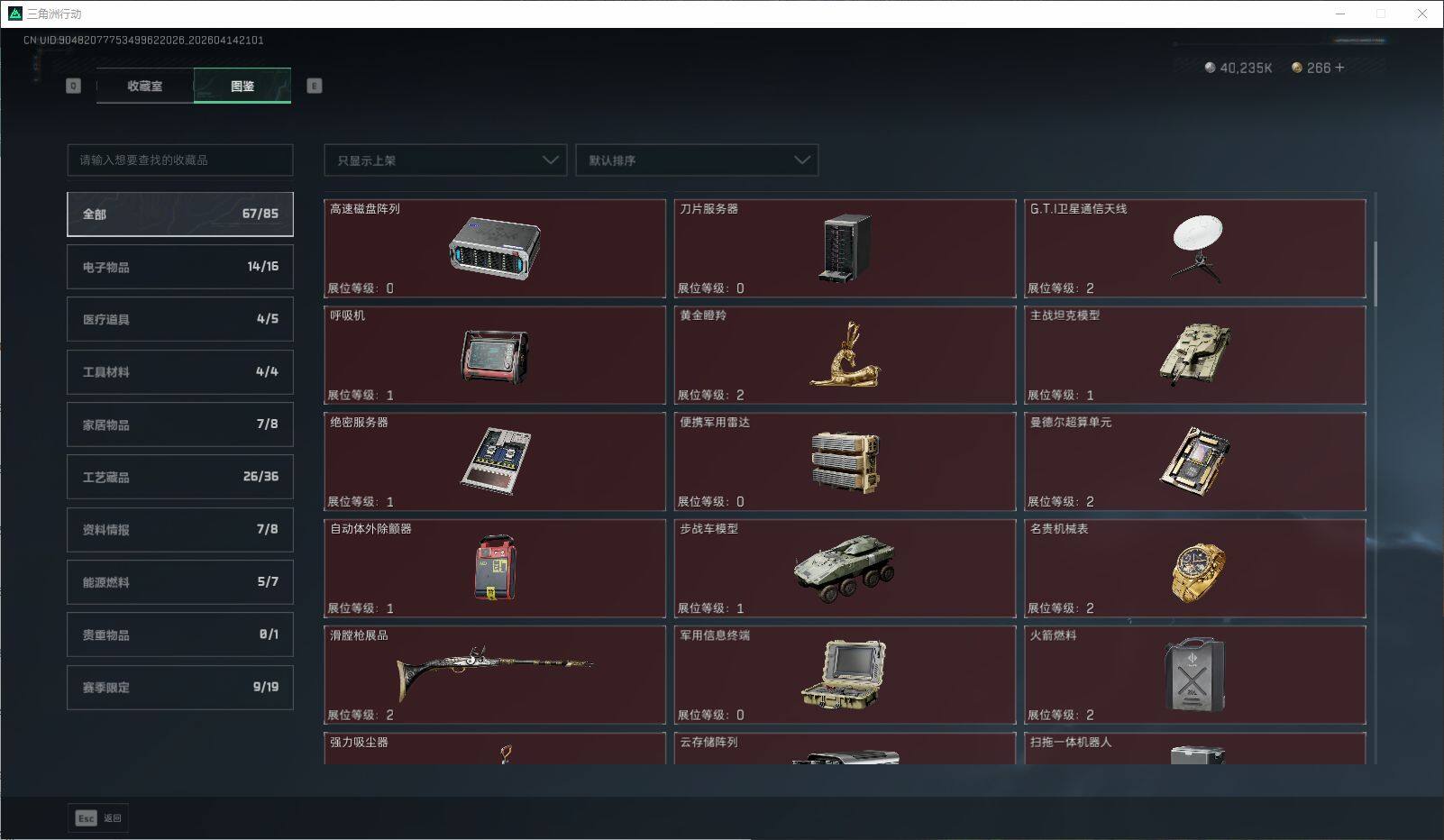Click the plus icon beside the 266 coins
The height and width of the screenshot is (840, 1444).
click(1340, 67)
